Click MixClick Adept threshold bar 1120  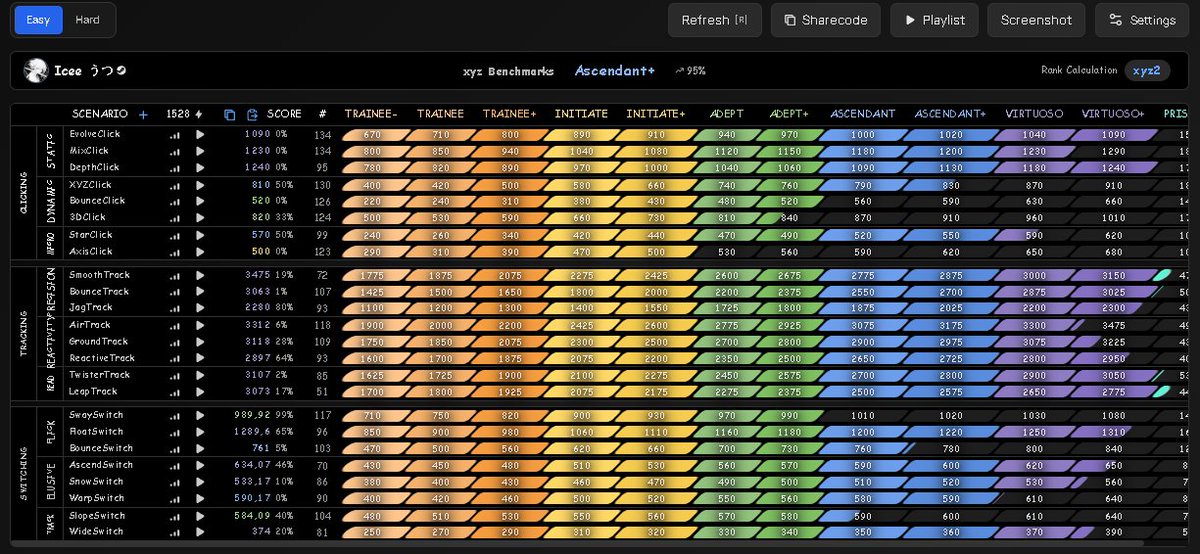click(726, 151)
